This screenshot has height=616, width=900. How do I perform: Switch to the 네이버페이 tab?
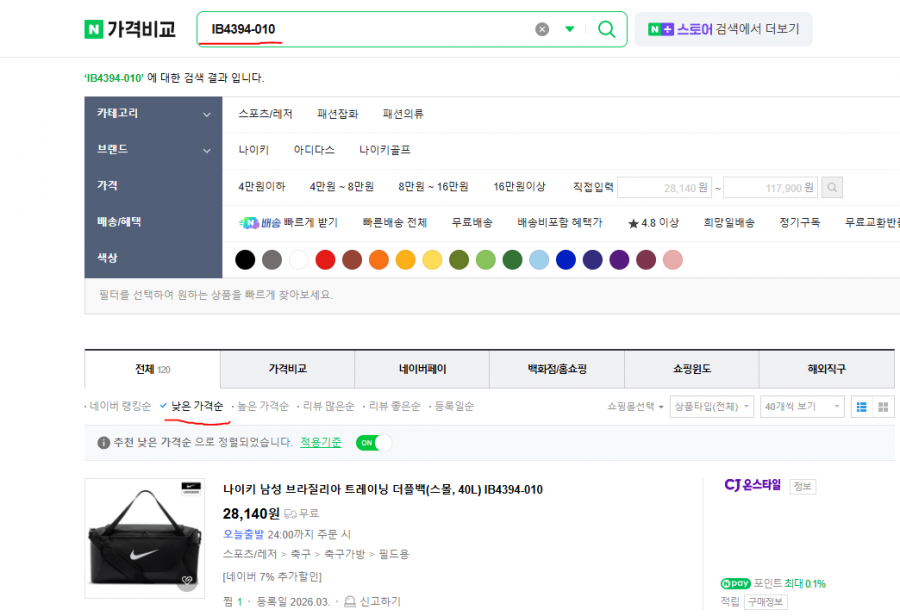tap(422, 369)
